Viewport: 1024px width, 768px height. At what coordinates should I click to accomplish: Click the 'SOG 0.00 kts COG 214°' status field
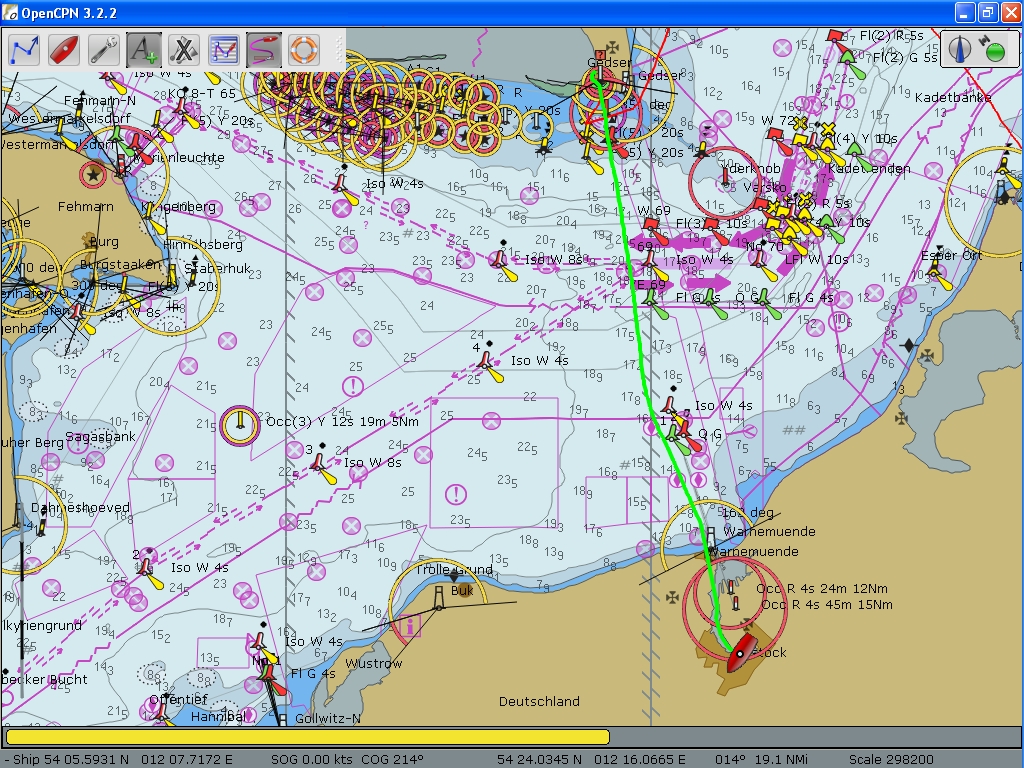point(347,760)
